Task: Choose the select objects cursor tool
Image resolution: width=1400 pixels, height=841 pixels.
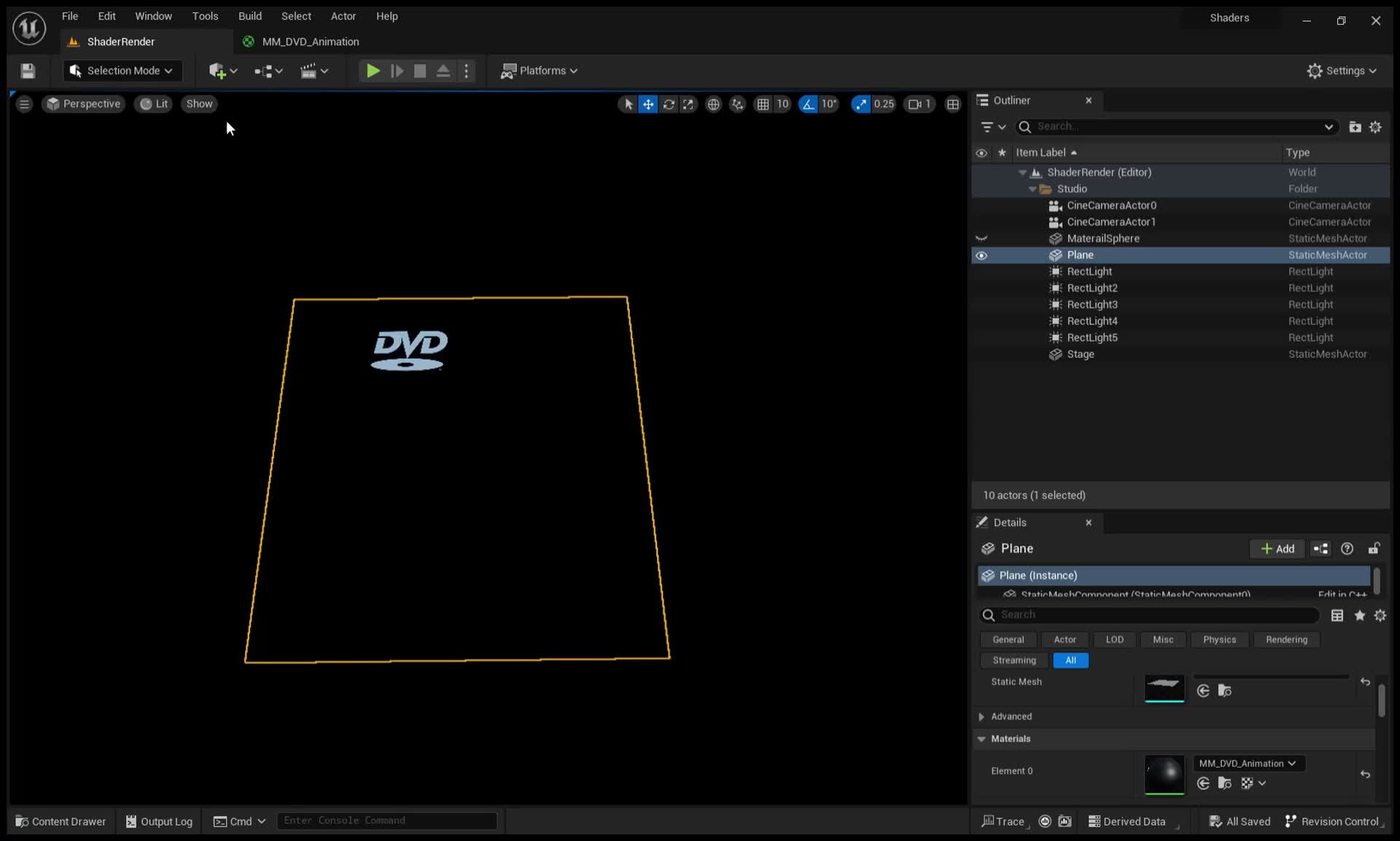Action: point(628,104)
